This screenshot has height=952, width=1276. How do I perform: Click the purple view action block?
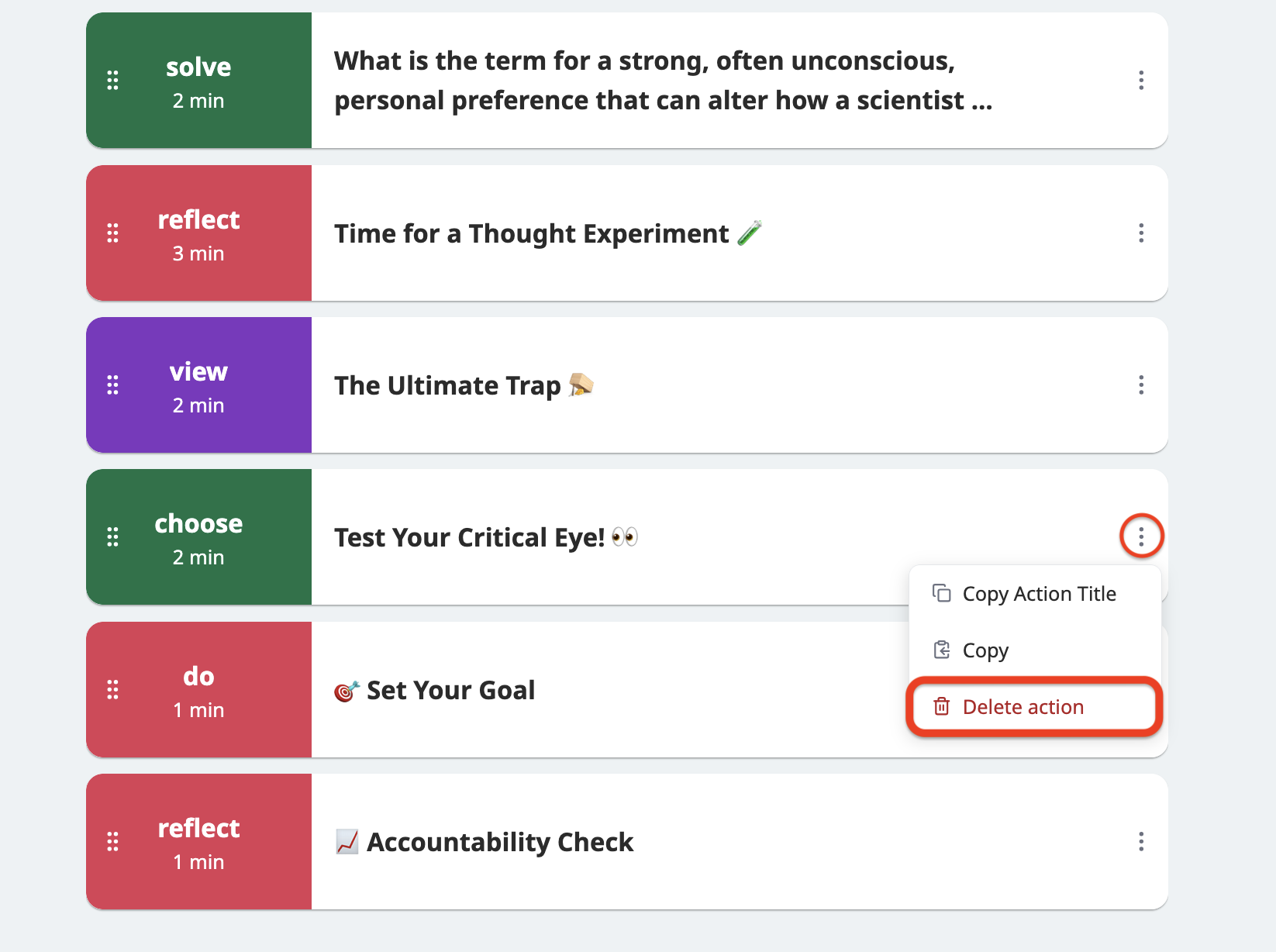198,385
